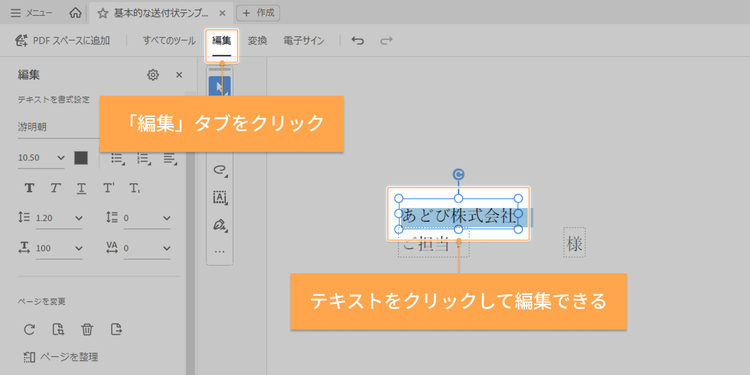
Task: Apply numbered list formatting
Action: (x=143, y=158)
